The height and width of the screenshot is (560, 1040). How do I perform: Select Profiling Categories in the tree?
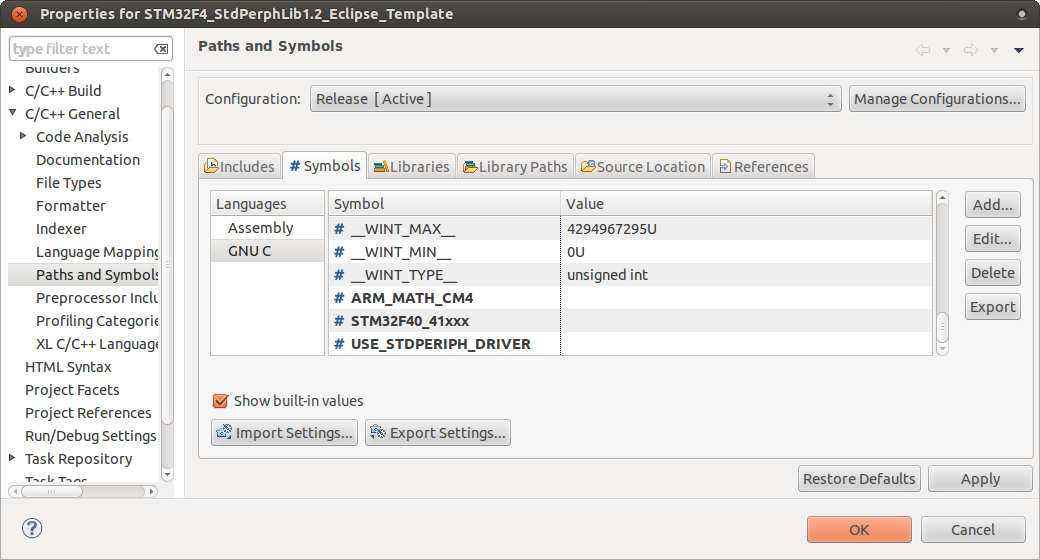pyautogui.click(x=97, y=321)
